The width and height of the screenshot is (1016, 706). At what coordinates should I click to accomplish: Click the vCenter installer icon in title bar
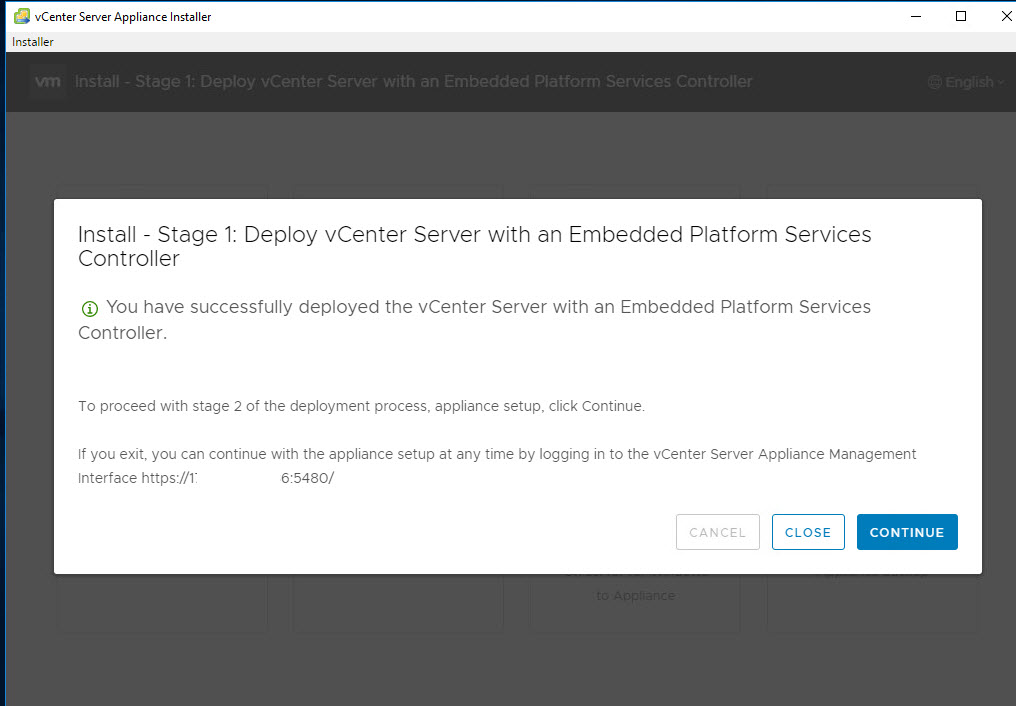click(x=21, y=16)
